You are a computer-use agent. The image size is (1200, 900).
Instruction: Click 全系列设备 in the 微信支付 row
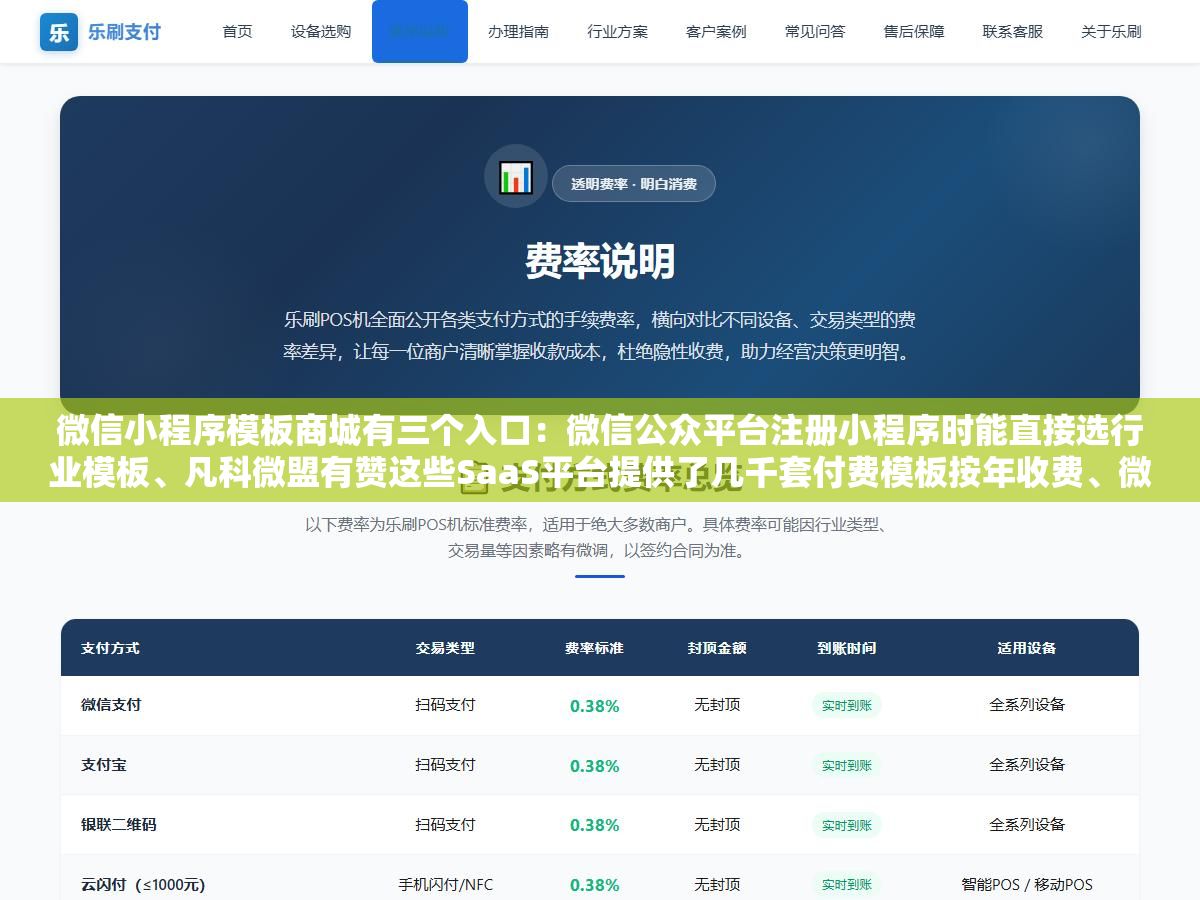pos(1027,705)
